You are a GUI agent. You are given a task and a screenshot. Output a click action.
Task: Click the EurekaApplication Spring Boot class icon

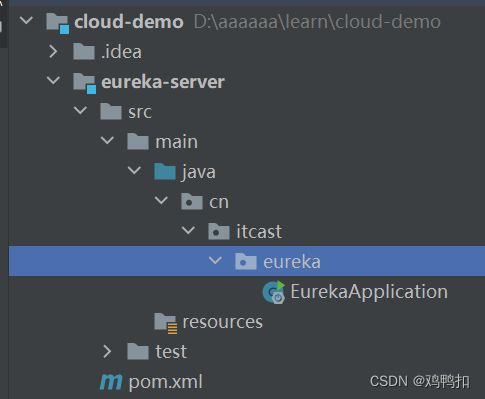point(274,292)
